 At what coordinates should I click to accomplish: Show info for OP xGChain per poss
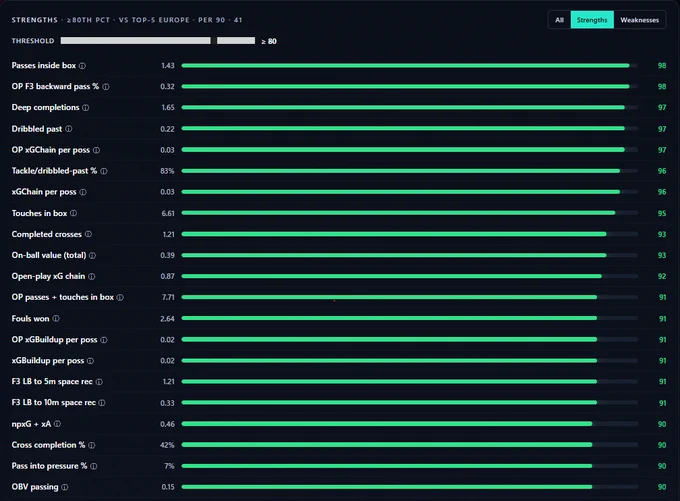[96, 150]
